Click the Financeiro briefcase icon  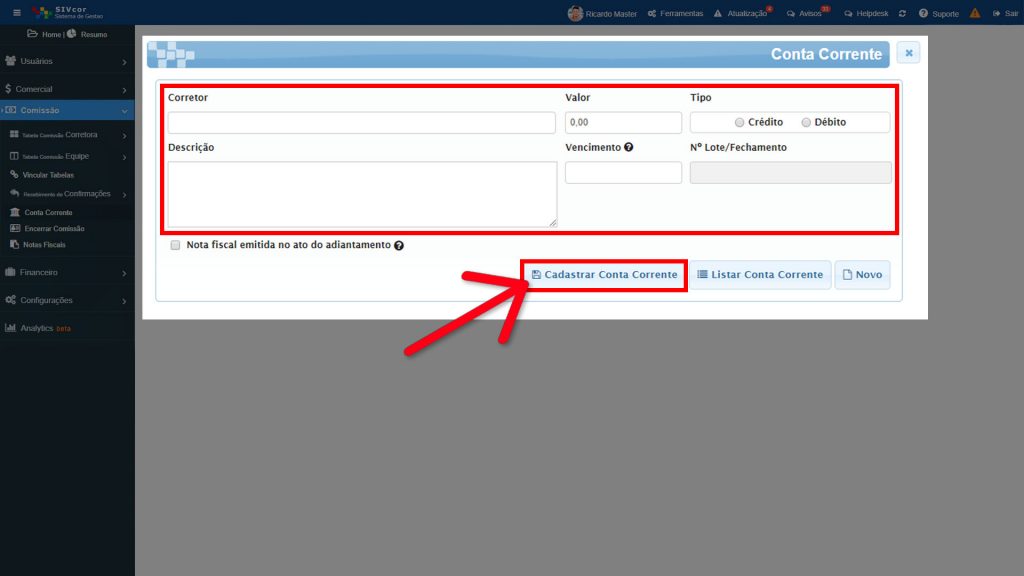click(x=10, y=272)
